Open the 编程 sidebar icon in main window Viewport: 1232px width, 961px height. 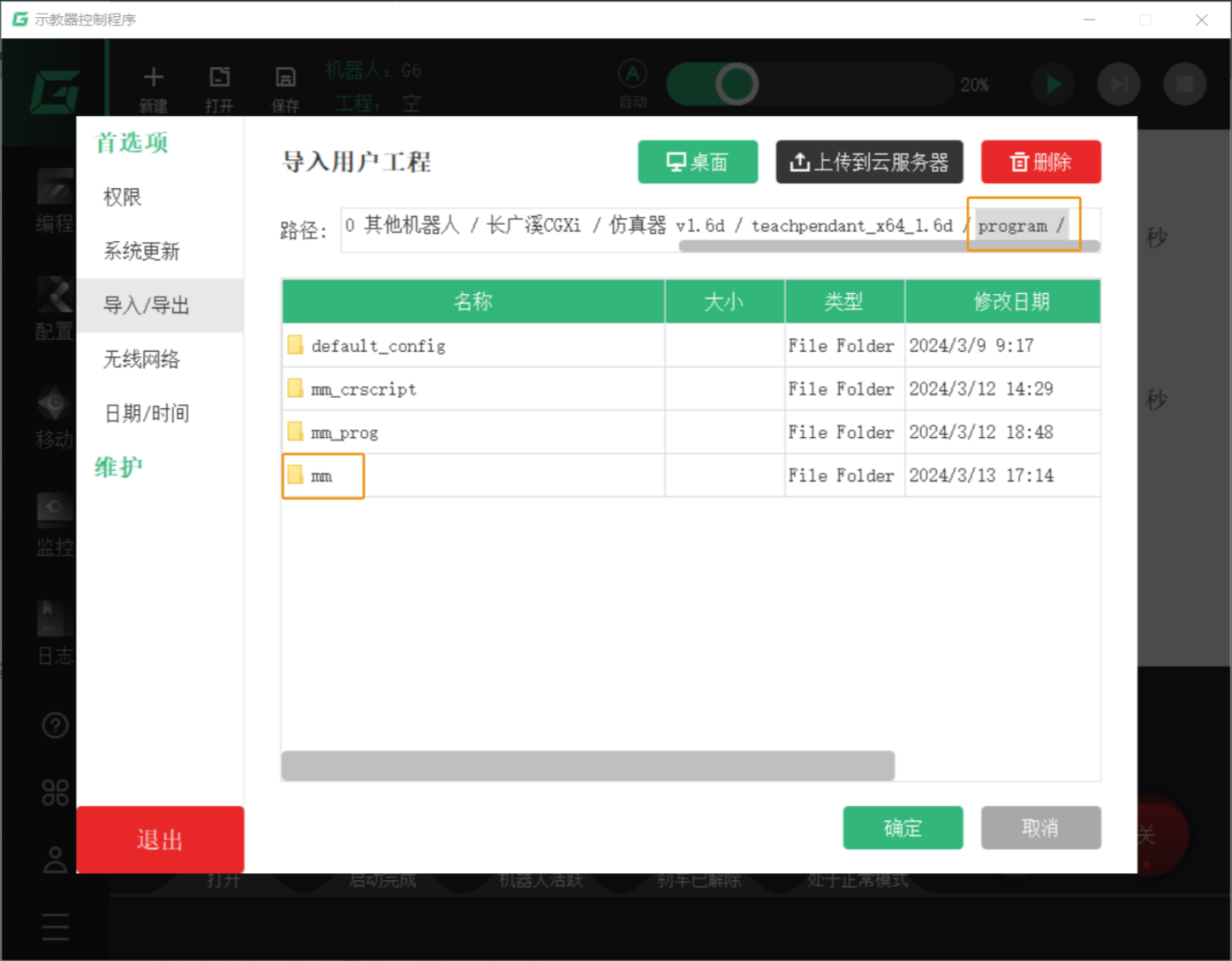click(55, 187)
